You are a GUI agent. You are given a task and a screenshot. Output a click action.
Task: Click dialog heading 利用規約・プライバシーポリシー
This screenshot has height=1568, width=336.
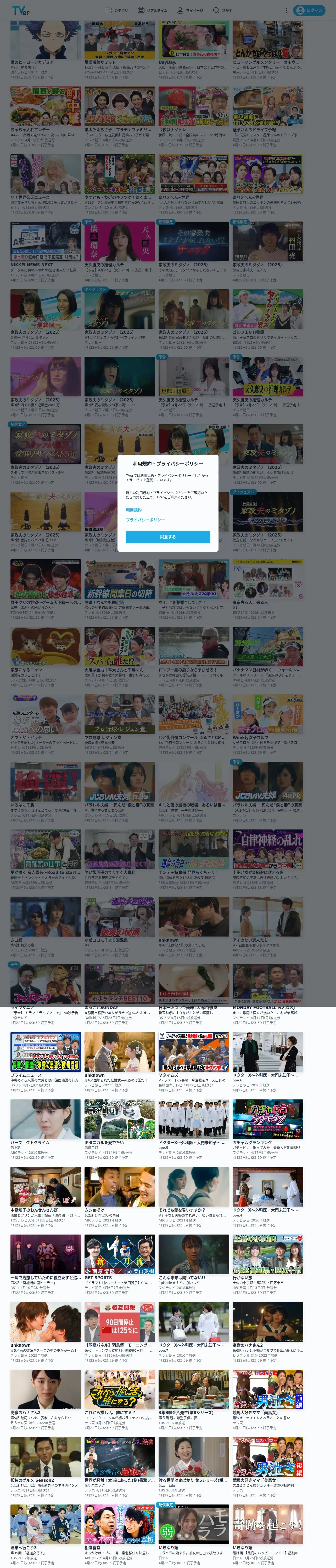[168, 464]
